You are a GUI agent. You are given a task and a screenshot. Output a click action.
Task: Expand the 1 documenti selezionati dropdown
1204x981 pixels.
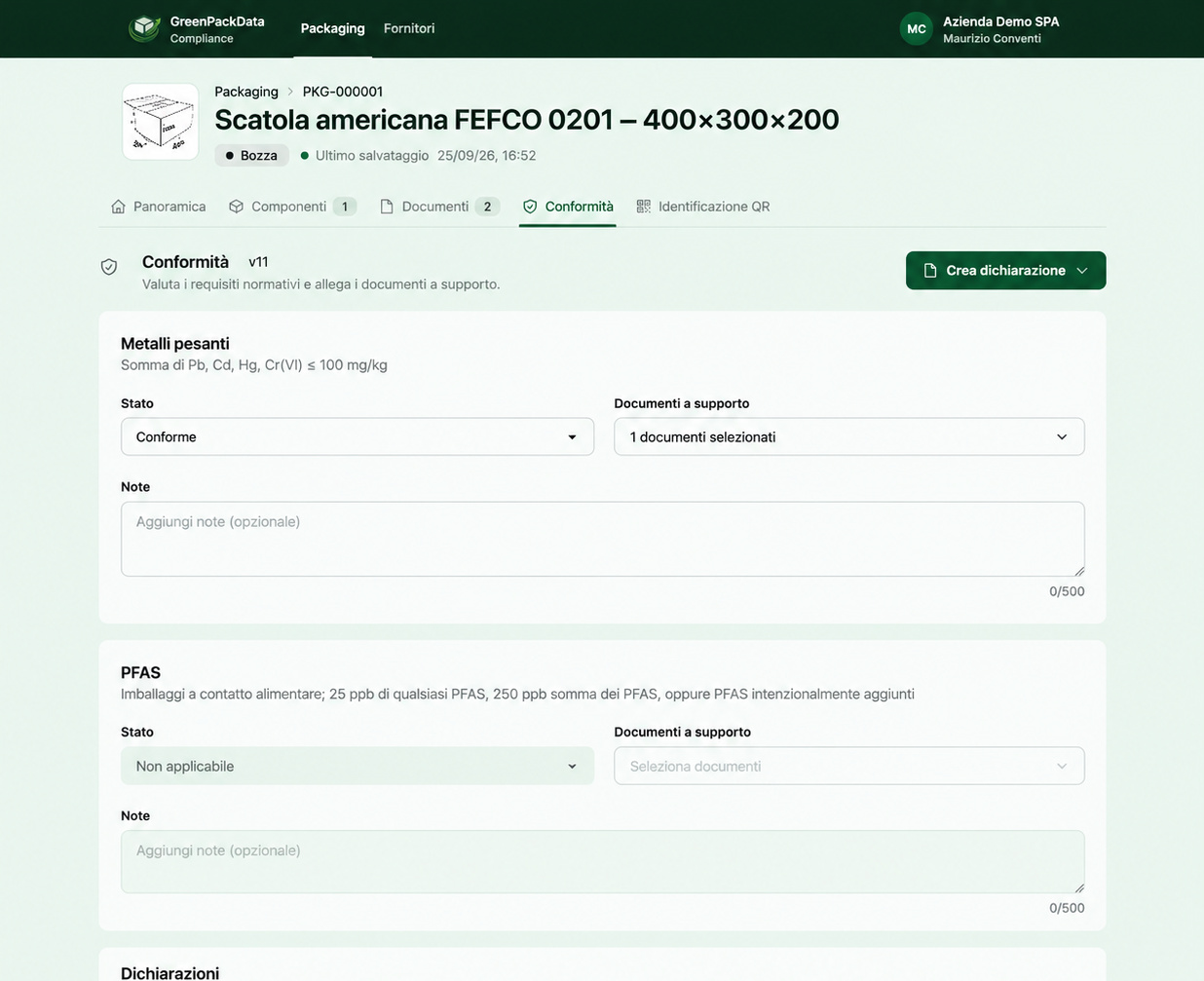click(x=849, y=436)
